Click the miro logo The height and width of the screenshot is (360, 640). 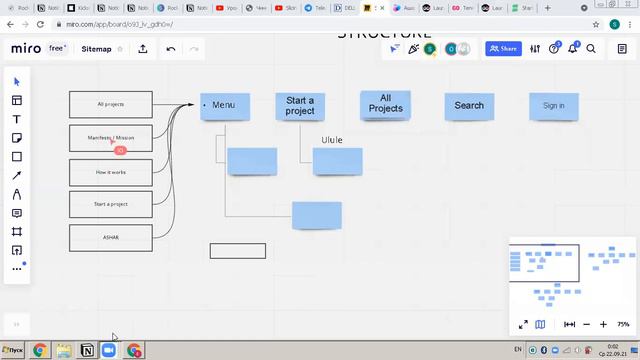(26, 49)
